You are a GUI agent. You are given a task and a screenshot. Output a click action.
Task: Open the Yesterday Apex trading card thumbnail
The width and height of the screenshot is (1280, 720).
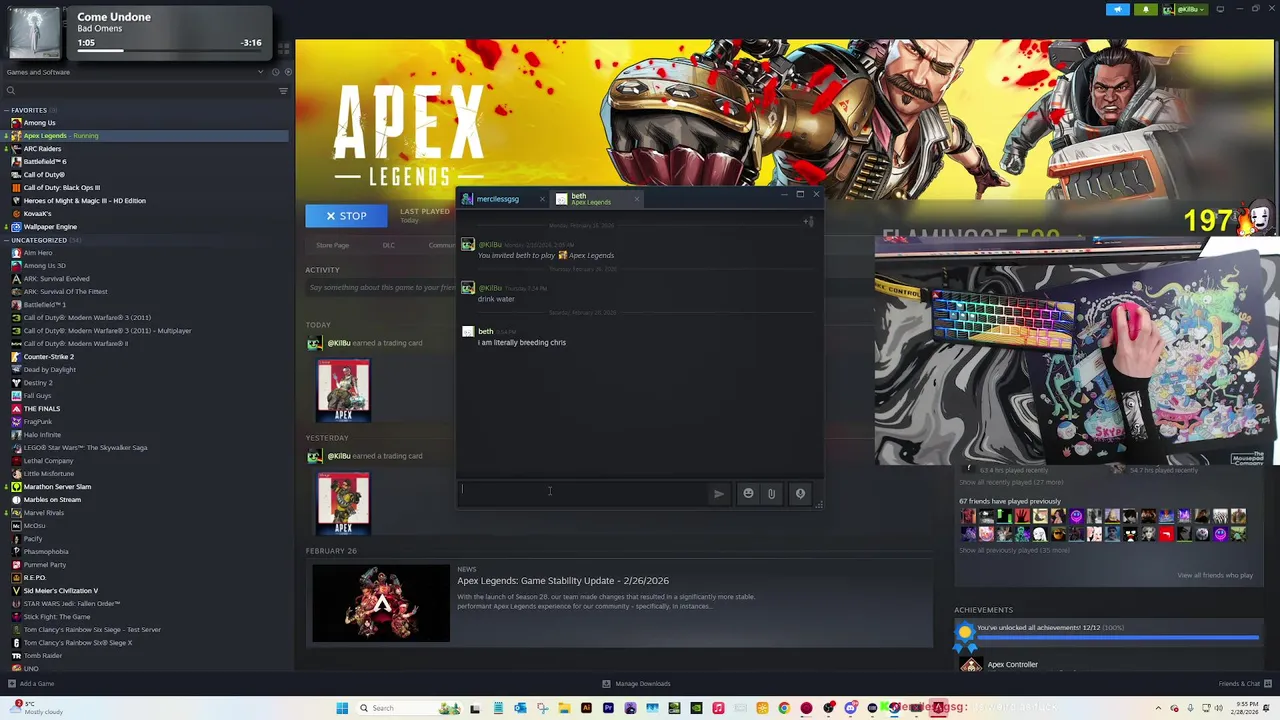[x=343, y=503]
